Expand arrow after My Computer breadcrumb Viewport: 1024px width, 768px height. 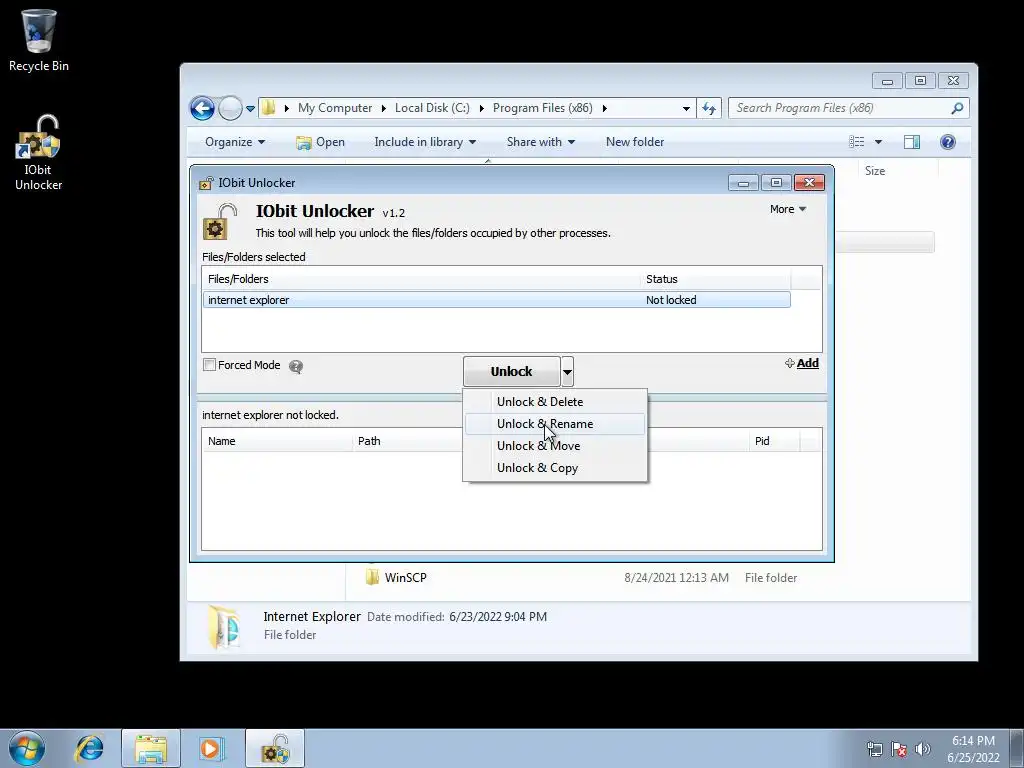383,108
